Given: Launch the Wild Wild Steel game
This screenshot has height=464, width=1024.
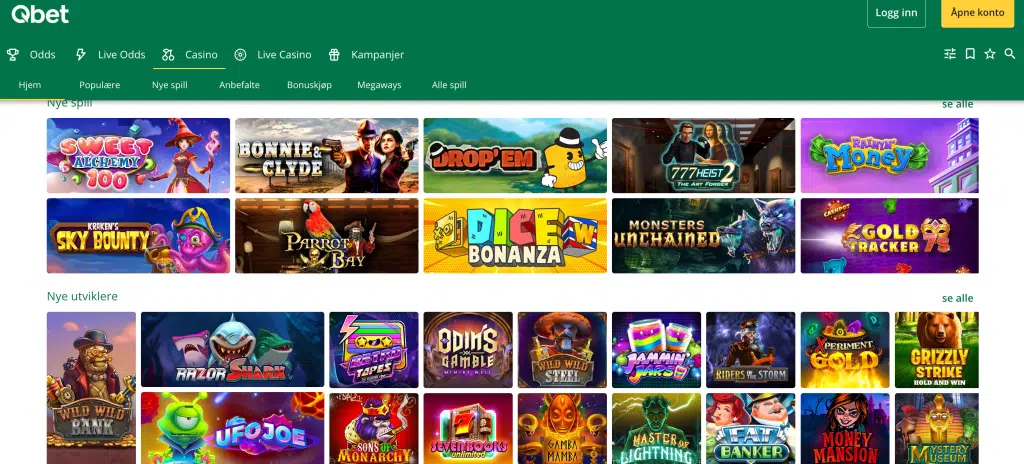Looking at the screenshot, I should pyautogui.click(x=562, y=350).
